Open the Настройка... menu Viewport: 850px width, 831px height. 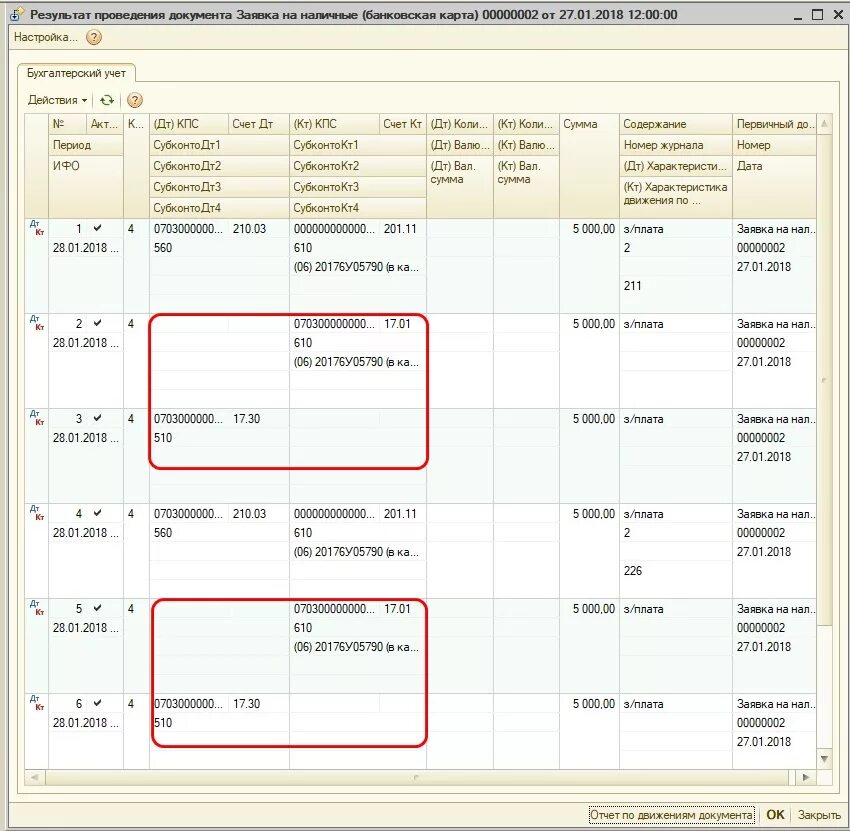point(46,37)
